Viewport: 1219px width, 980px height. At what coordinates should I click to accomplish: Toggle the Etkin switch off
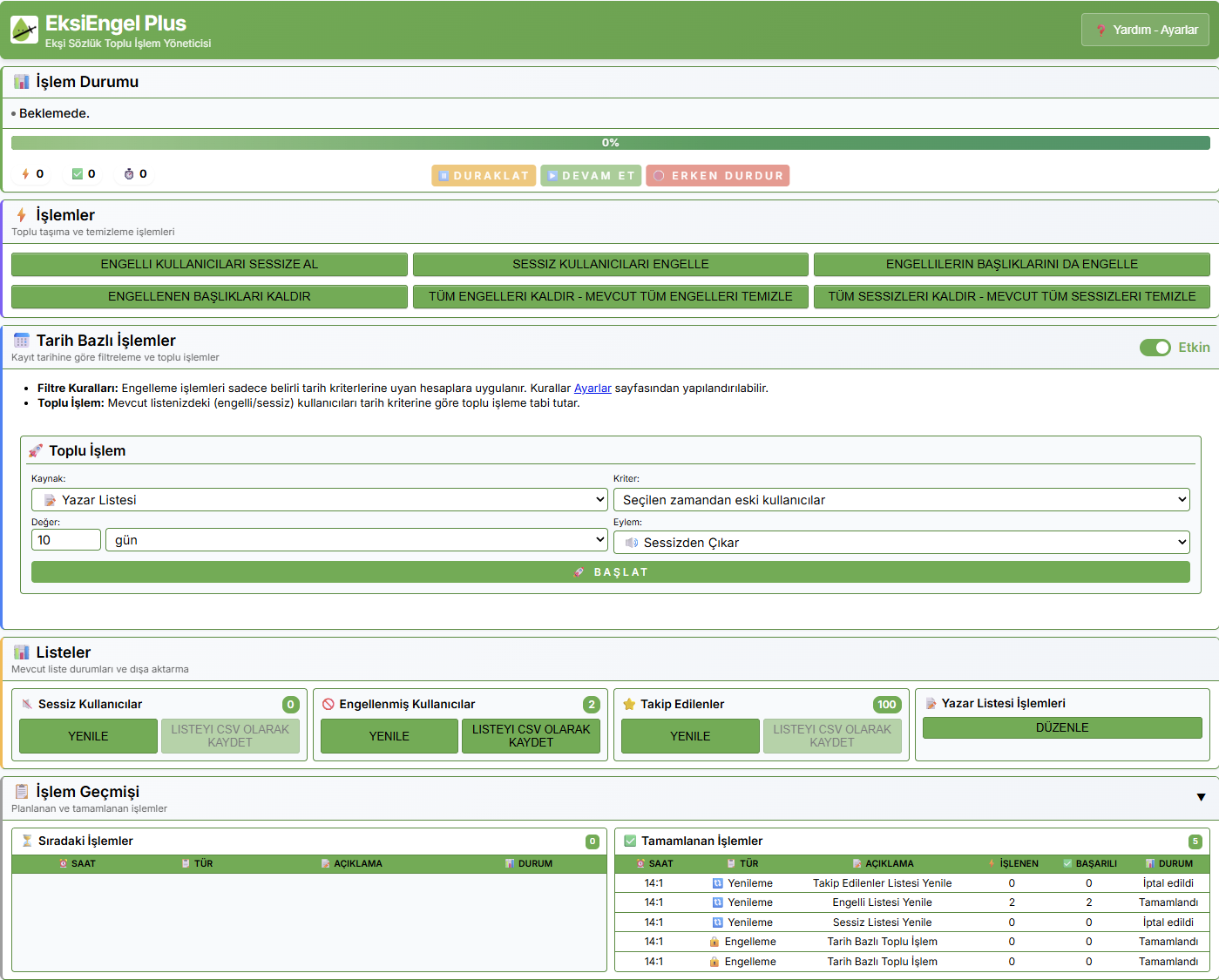tap(1155, 348)
